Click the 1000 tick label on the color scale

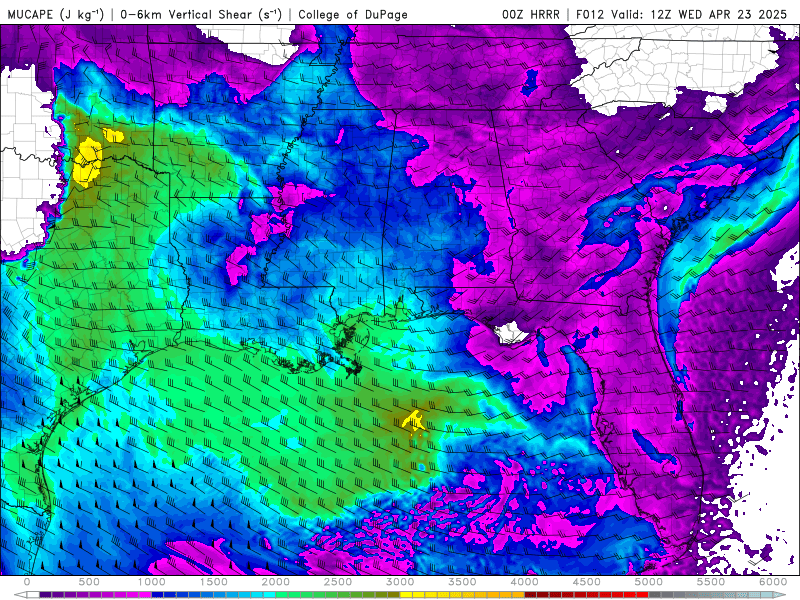point(152,581)
